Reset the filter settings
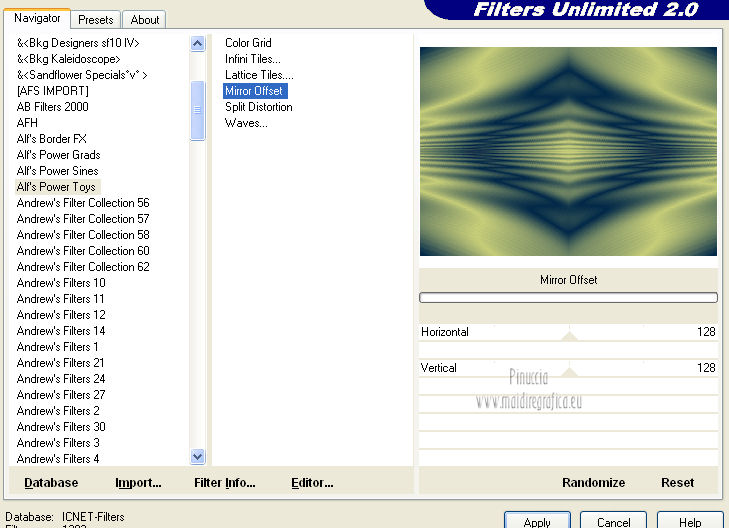Viewport: 729px width, 528px height. pos(677,483)
